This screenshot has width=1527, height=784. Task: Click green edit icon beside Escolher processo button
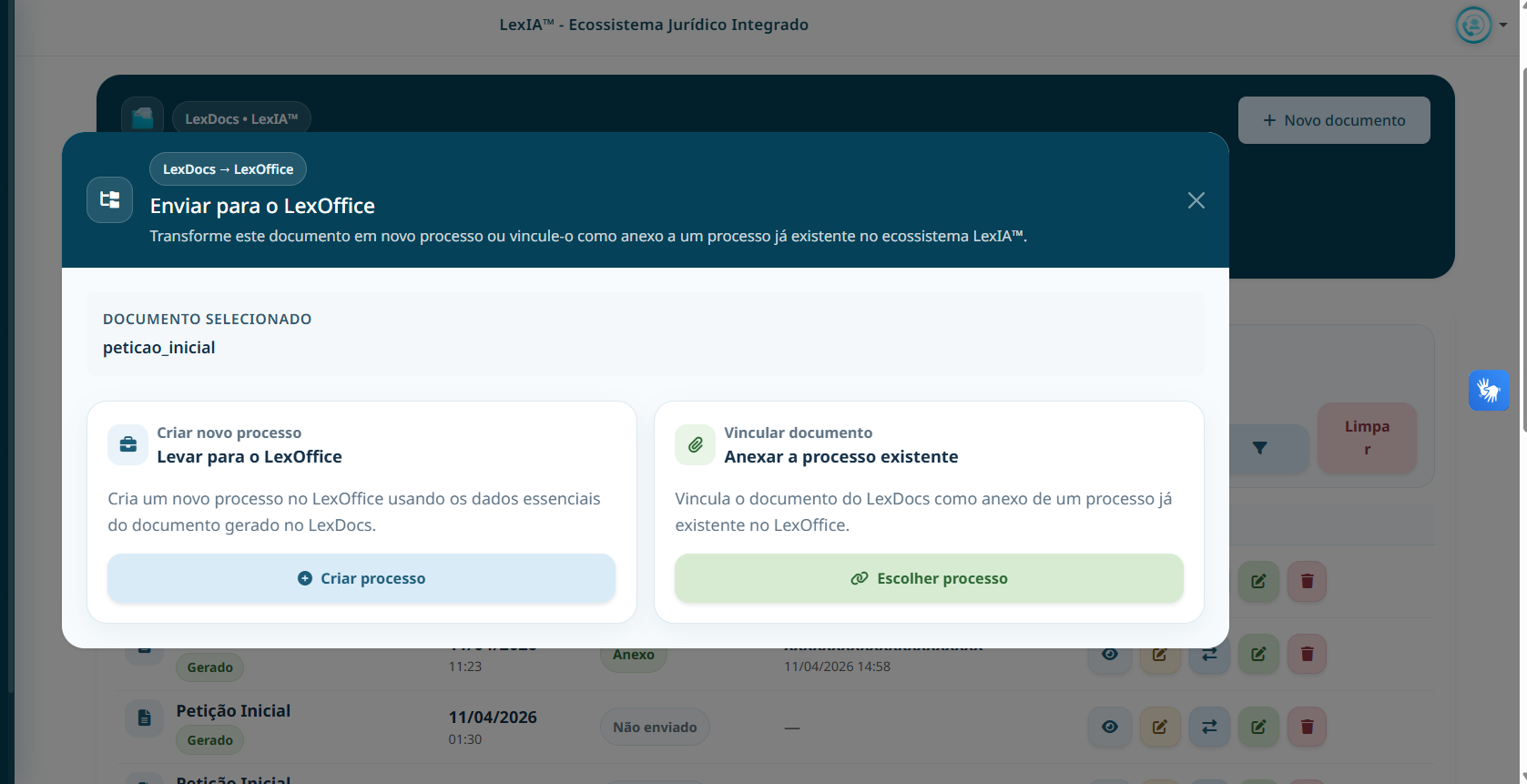1258,581
